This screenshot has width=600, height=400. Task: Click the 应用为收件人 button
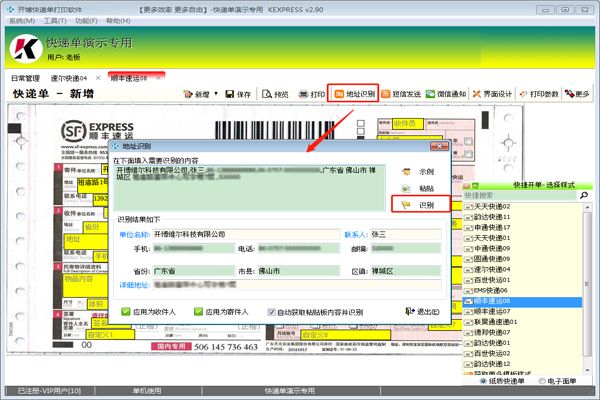point(148,312)
